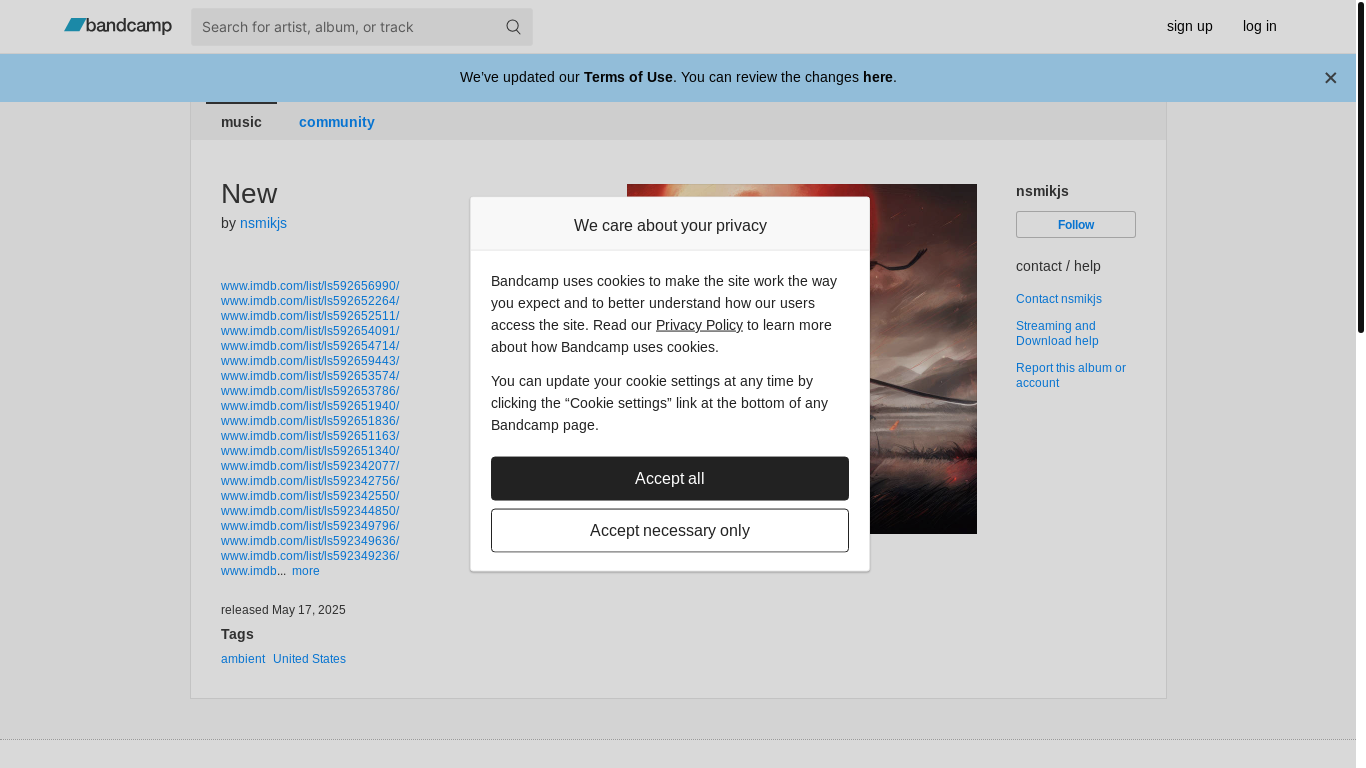The height and width of the screenshot is (768, 1366).
Task: Click the album title 'New'
Action: pos(249,194)
